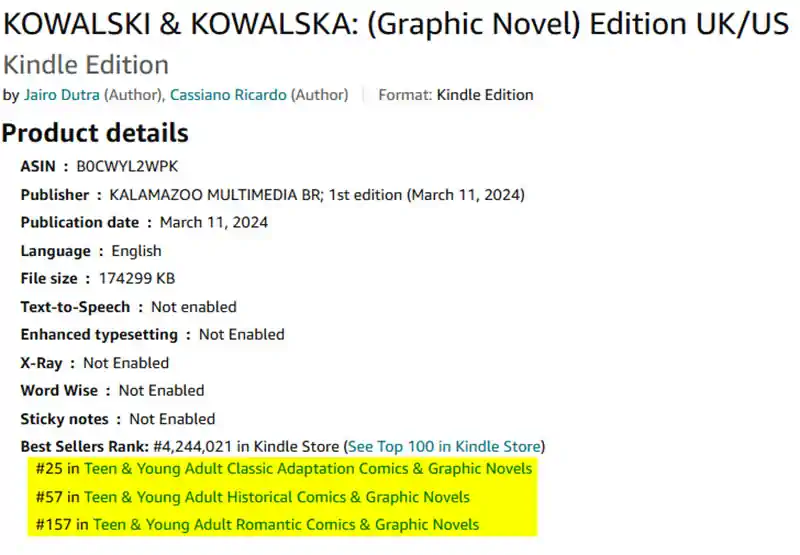
Task: Open Teen & Young Adult Classic Adaptation Comics category
Action: 308,469
